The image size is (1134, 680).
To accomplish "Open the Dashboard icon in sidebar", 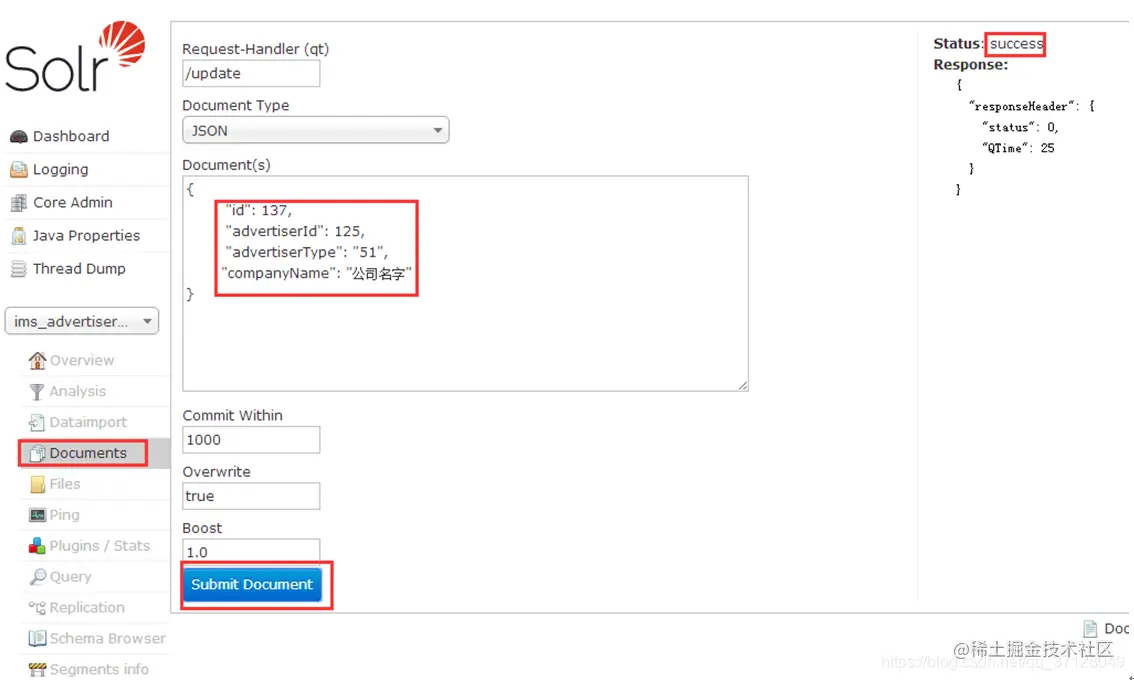I will [x=18, y=136].
